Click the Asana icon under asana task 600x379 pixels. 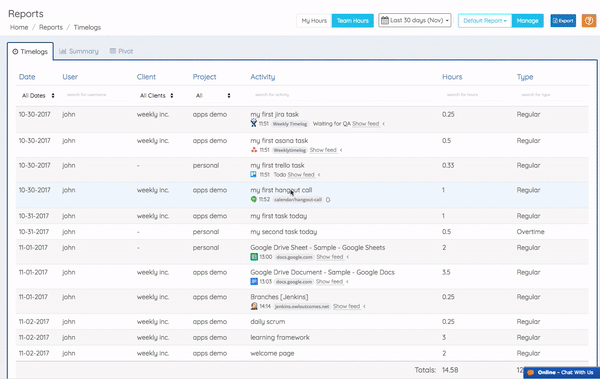pyautogui.click(x=254, y=150)
